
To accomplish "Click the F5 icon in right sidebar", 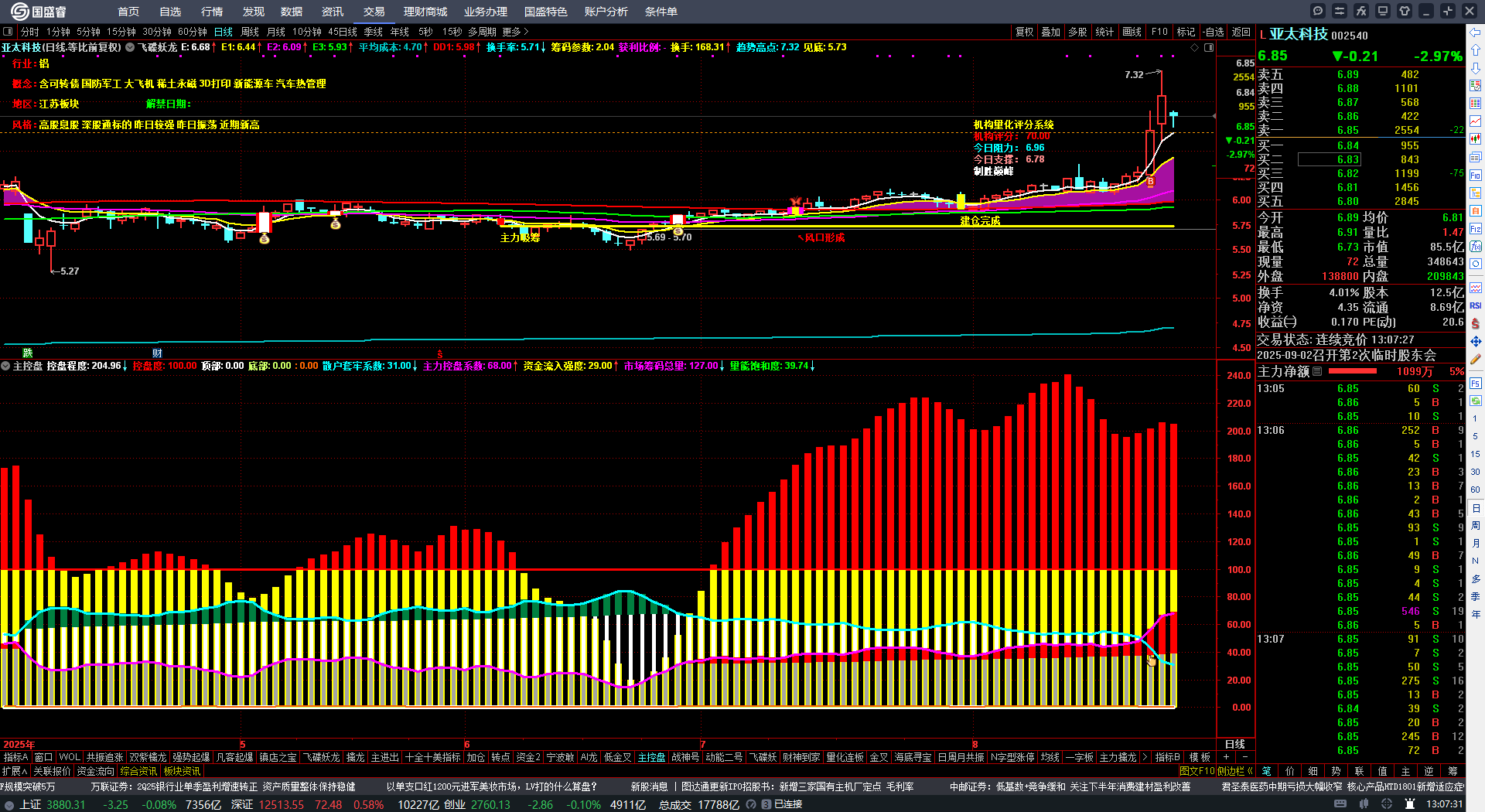I will click(1476, 383).
